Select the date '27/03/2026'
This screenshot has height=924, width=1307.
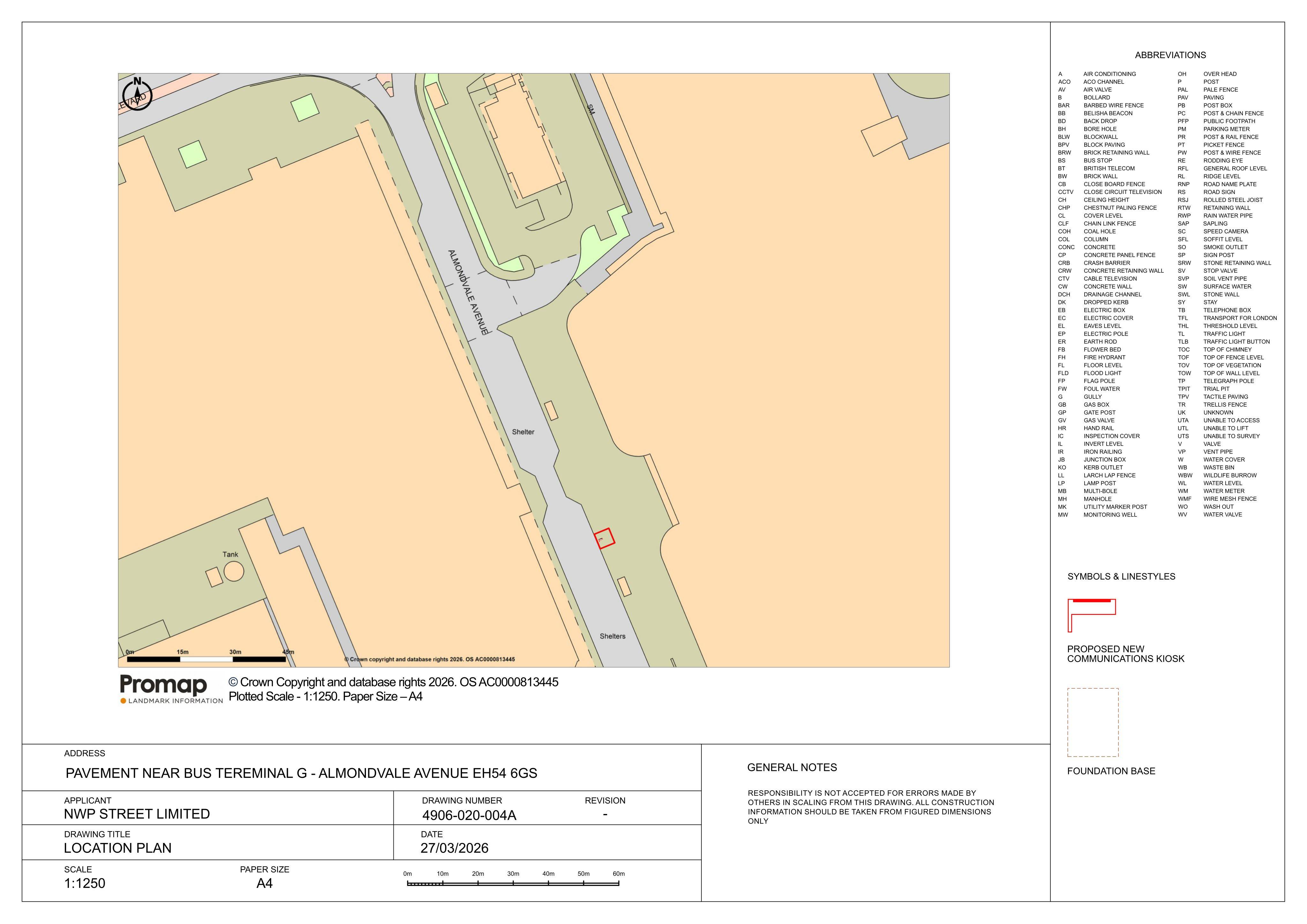tap(454, 848)
